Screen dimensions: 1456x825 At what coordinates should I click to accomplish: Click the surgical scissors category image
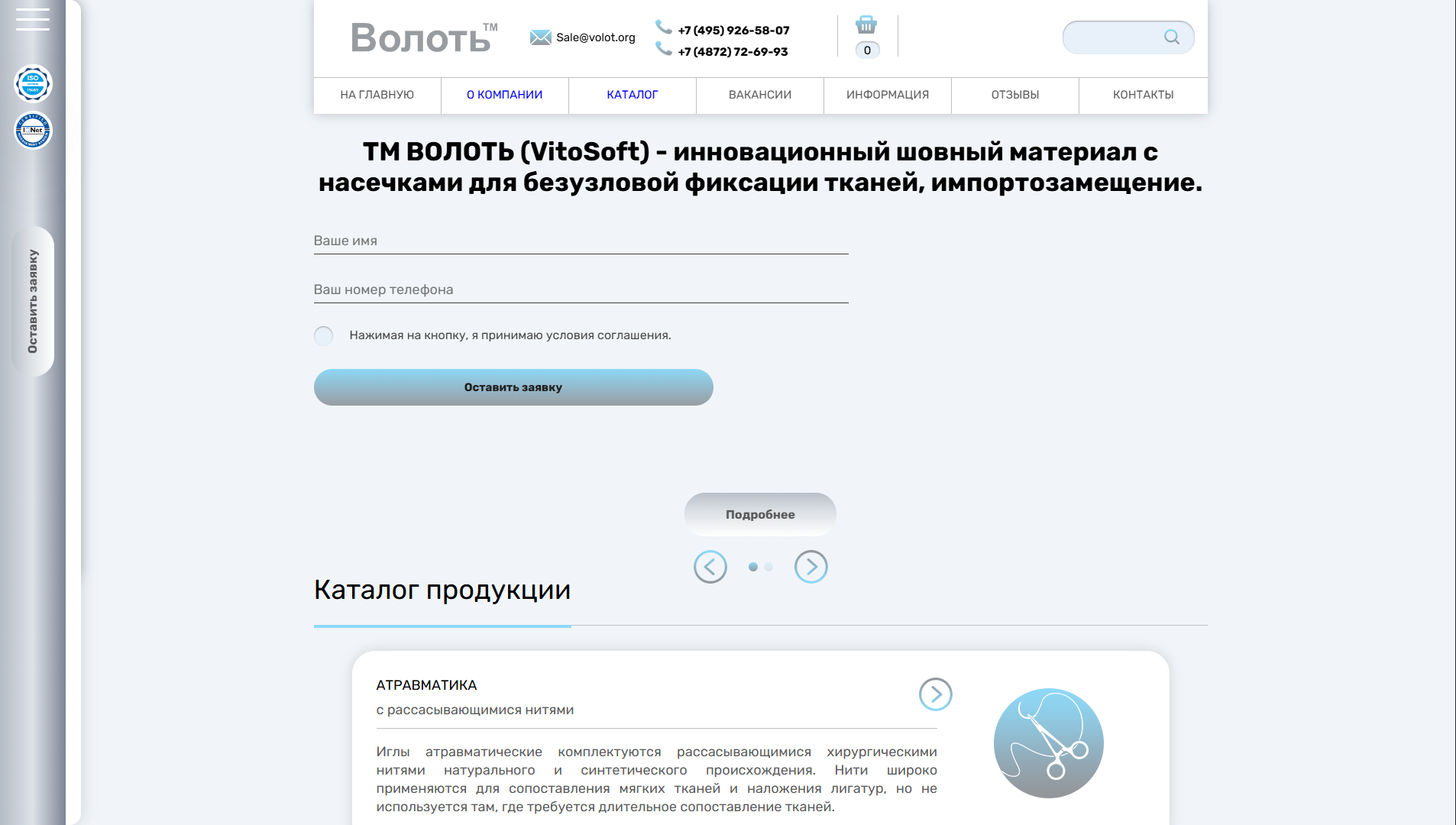pyautogui.click(x=1048, y=743)
